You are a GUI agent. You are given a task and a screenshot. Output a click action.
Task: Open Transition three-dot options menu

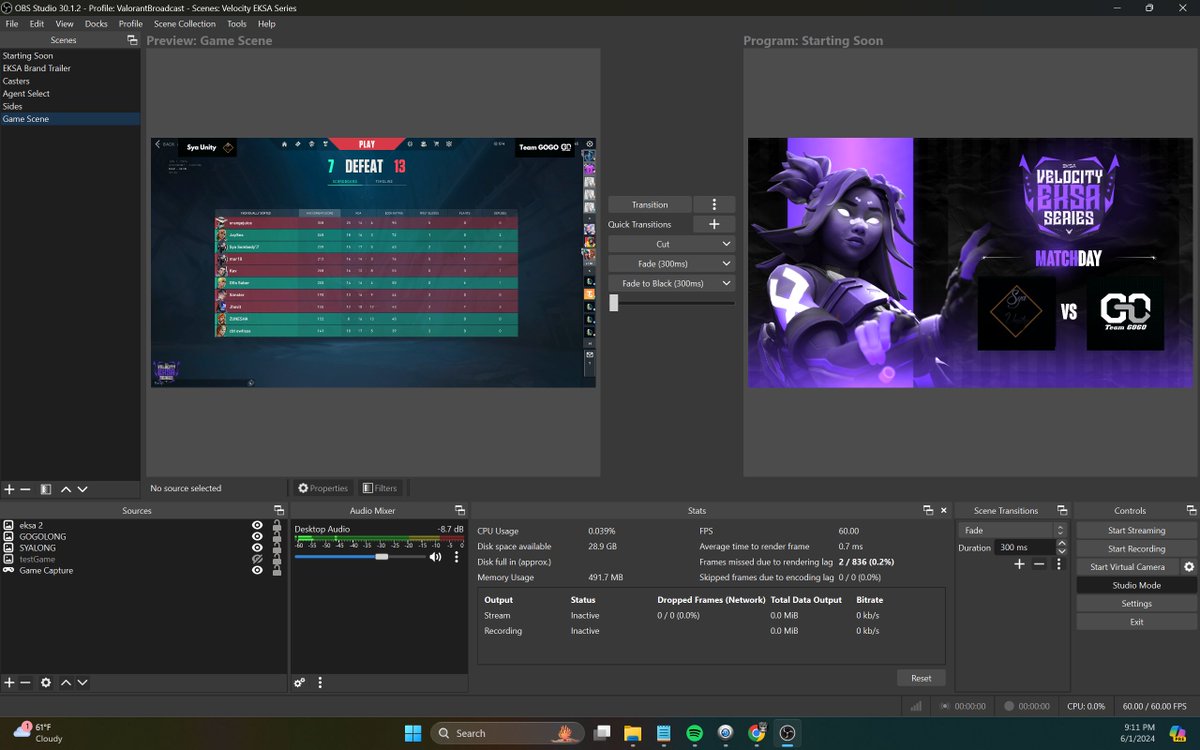click(x=714, y=204)
